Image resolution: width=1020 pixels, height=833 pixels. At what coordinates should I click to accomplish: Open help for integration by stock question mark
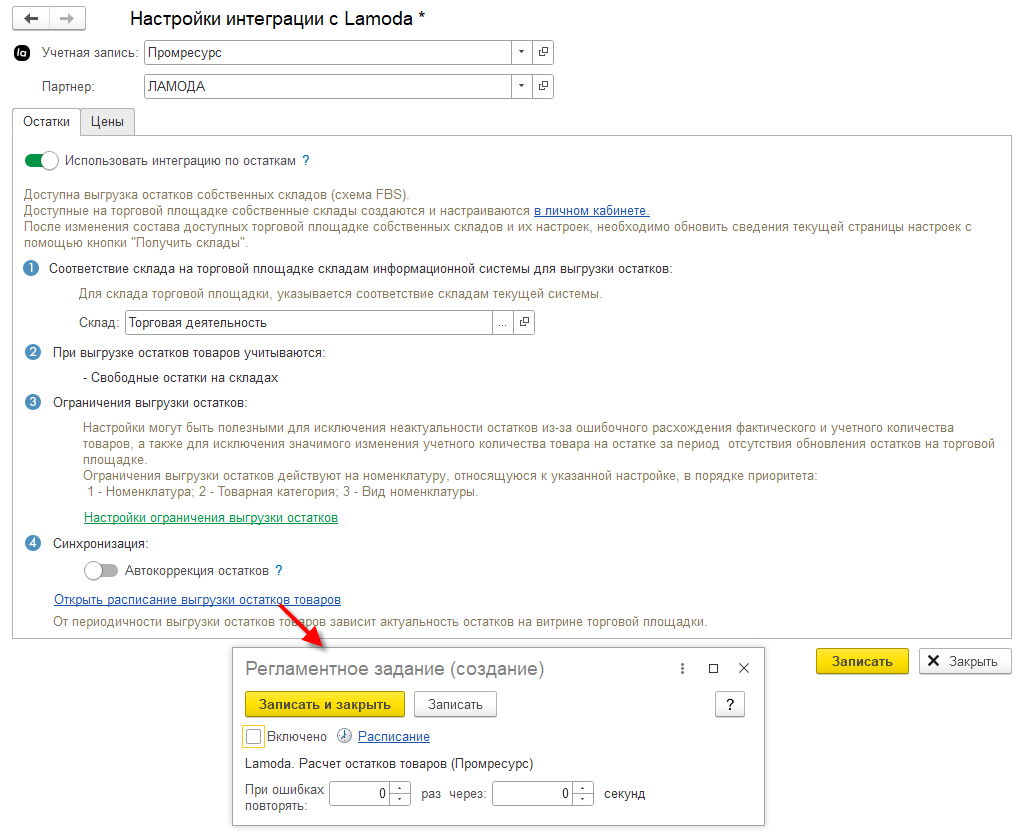tap(306, 161)
